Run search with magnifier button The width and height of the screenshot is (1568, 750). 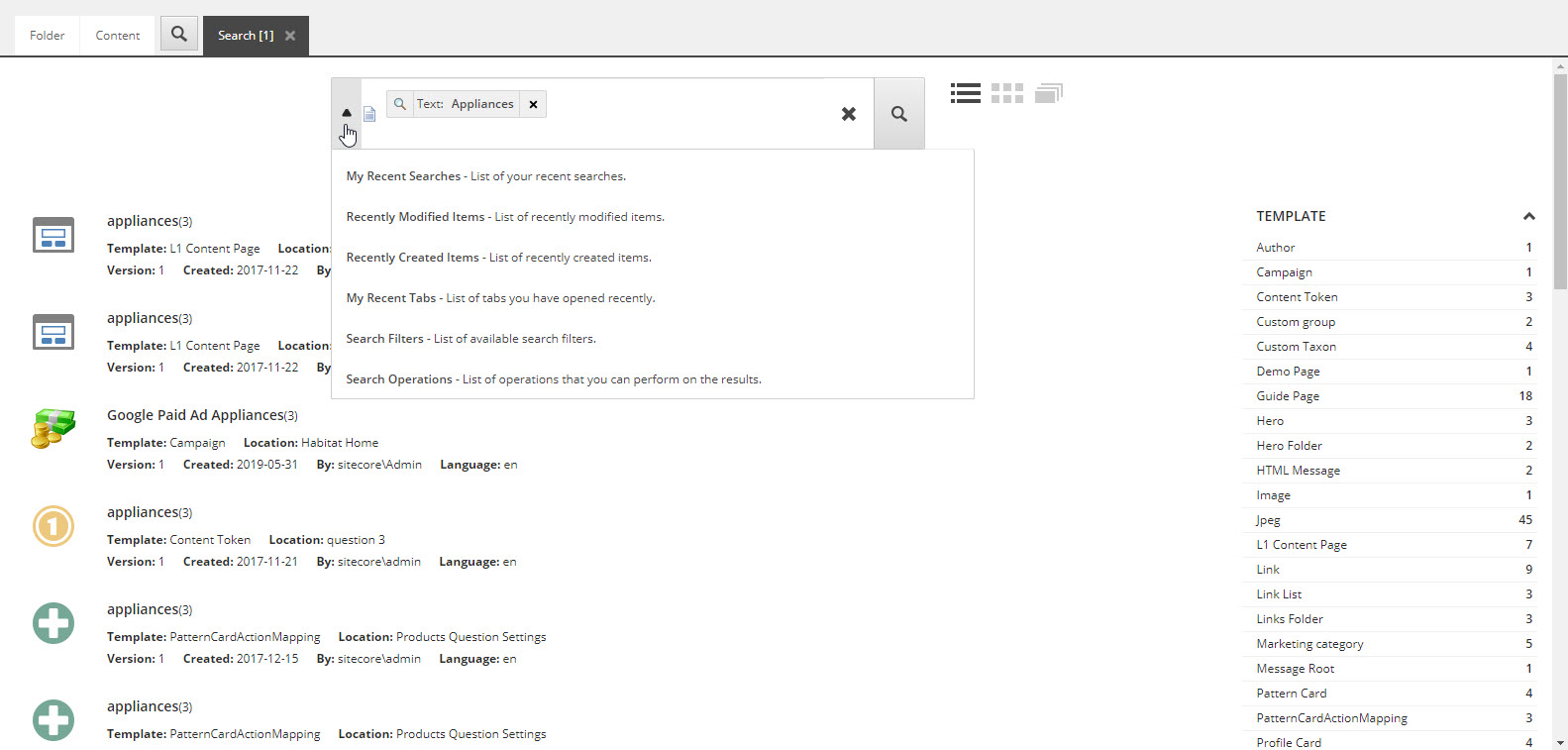pyautogui.click(x=899, y=114)
